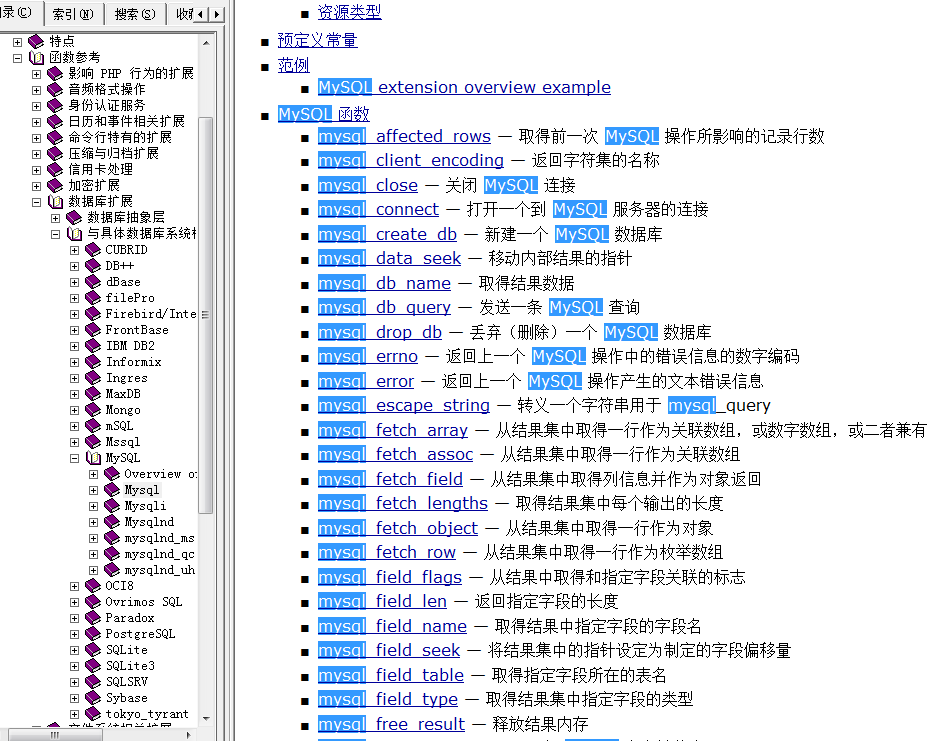The height and width of the screenshot is (741, 930).
Task: Open the 资源类型 link
Action: click(349, 12)
